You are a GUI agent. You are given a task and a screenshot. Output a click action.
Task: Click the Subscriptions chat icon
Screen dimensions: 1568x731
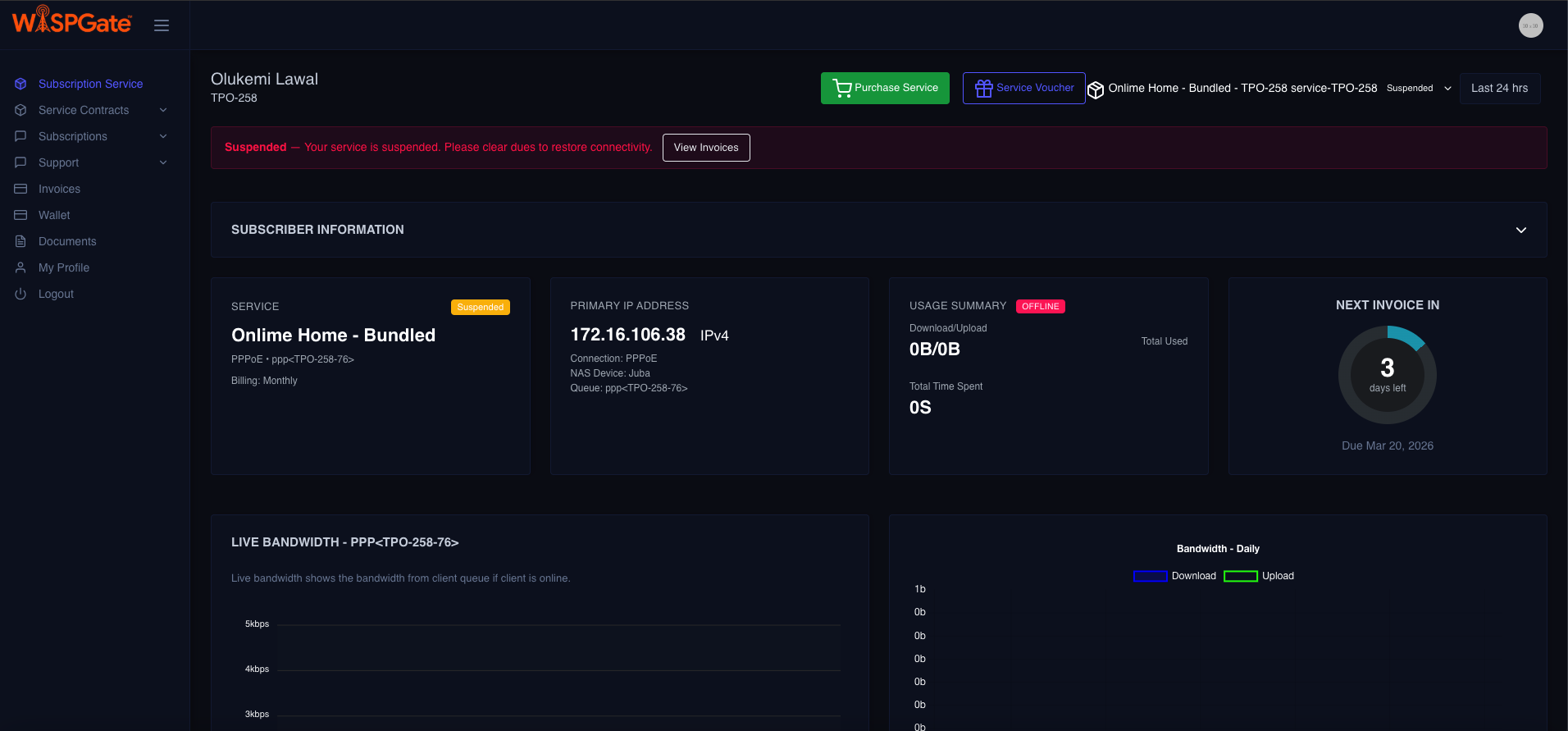click(21, 136)
